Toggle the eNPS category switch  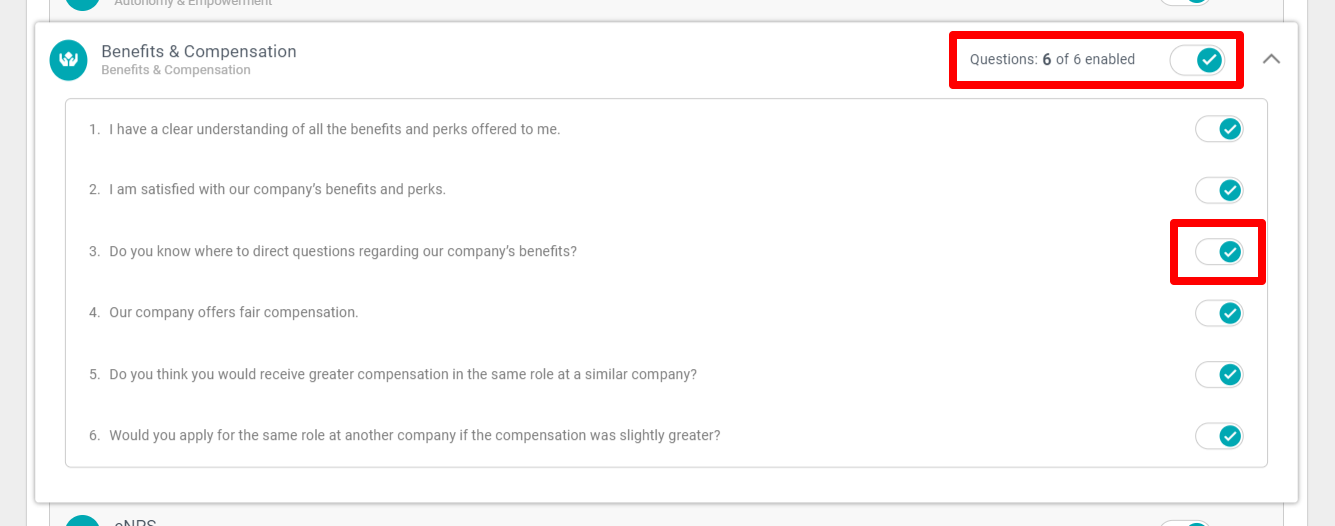pos(1185,522)
